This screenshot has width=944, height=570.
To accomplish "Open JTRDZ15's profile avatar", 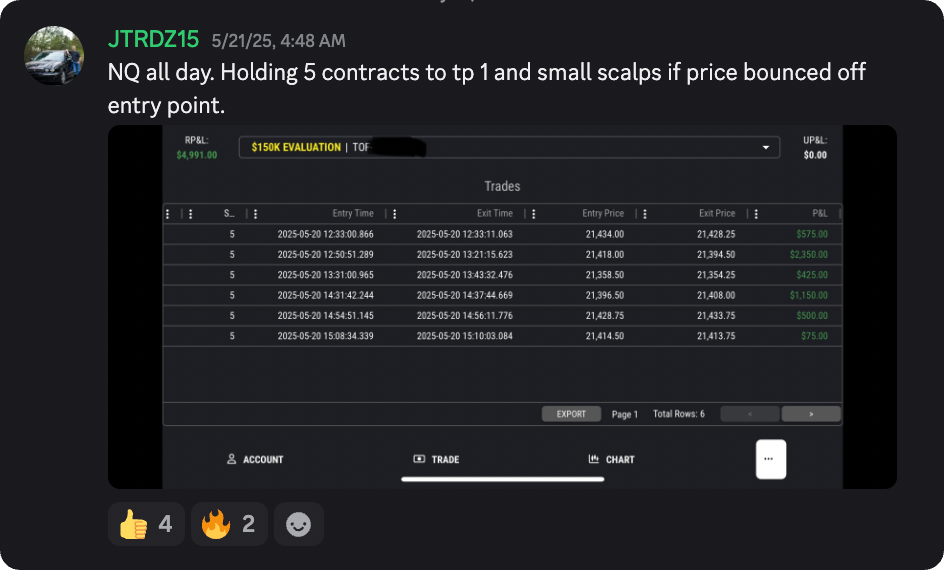I will coord(53,55).
